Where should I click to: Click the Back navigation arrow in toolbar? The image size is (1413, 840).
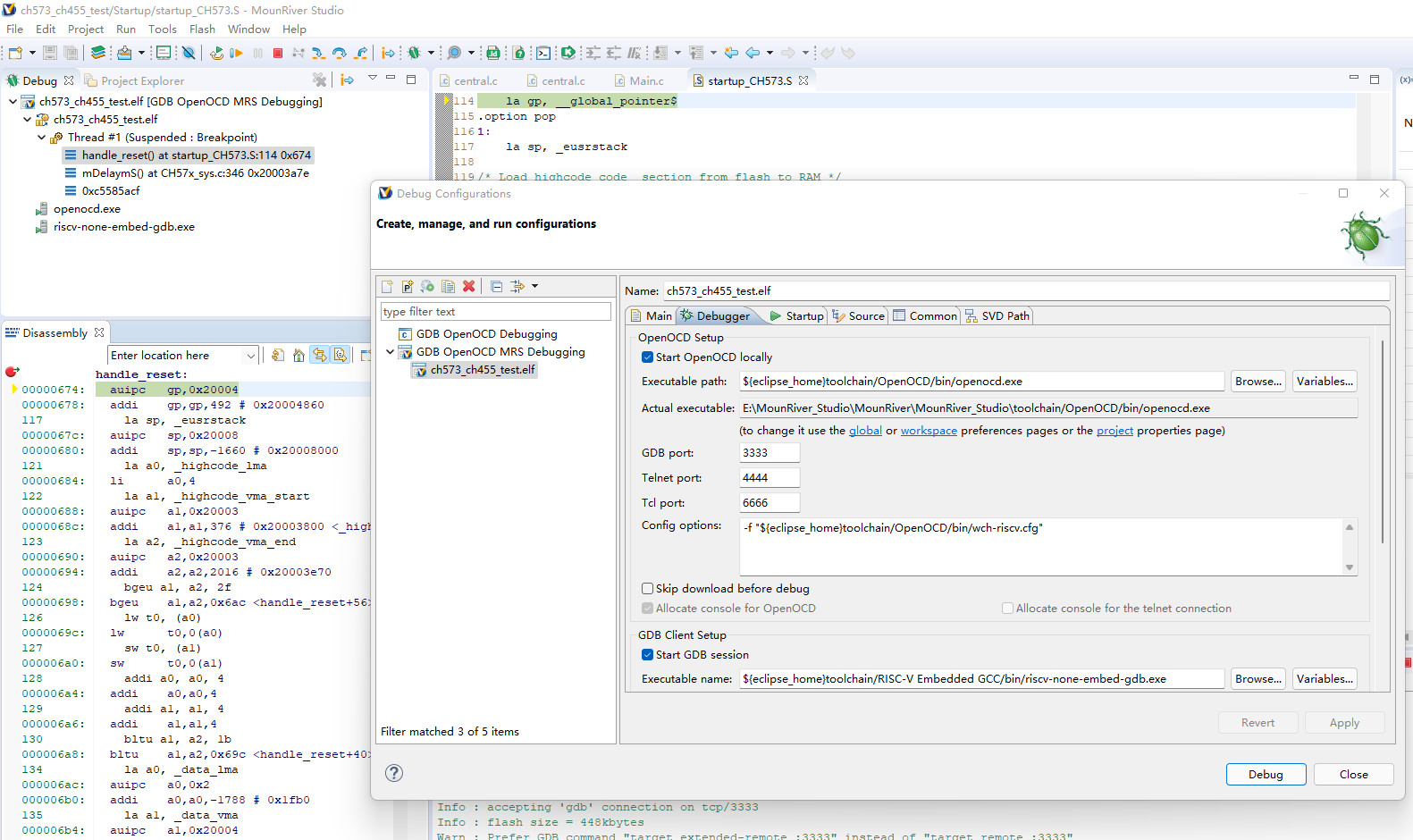[753, 53]
